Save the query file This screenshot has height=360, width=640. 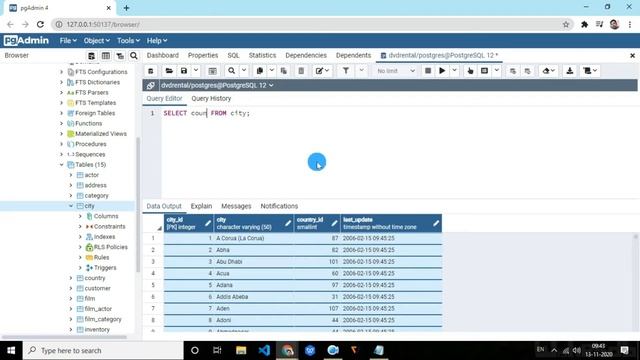184,71
